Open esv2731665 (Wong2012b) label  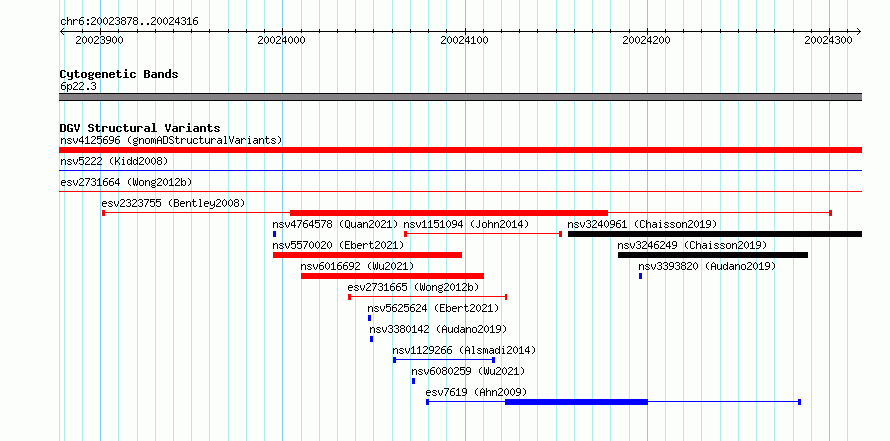coord(413,287)
